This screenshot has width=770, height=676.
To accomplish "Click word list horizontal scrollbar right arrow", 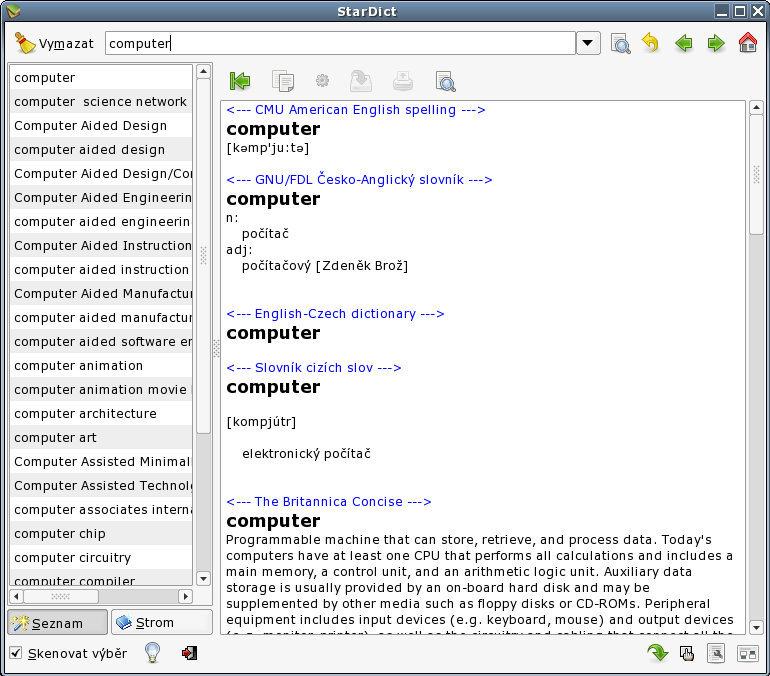I will [185, 596].
